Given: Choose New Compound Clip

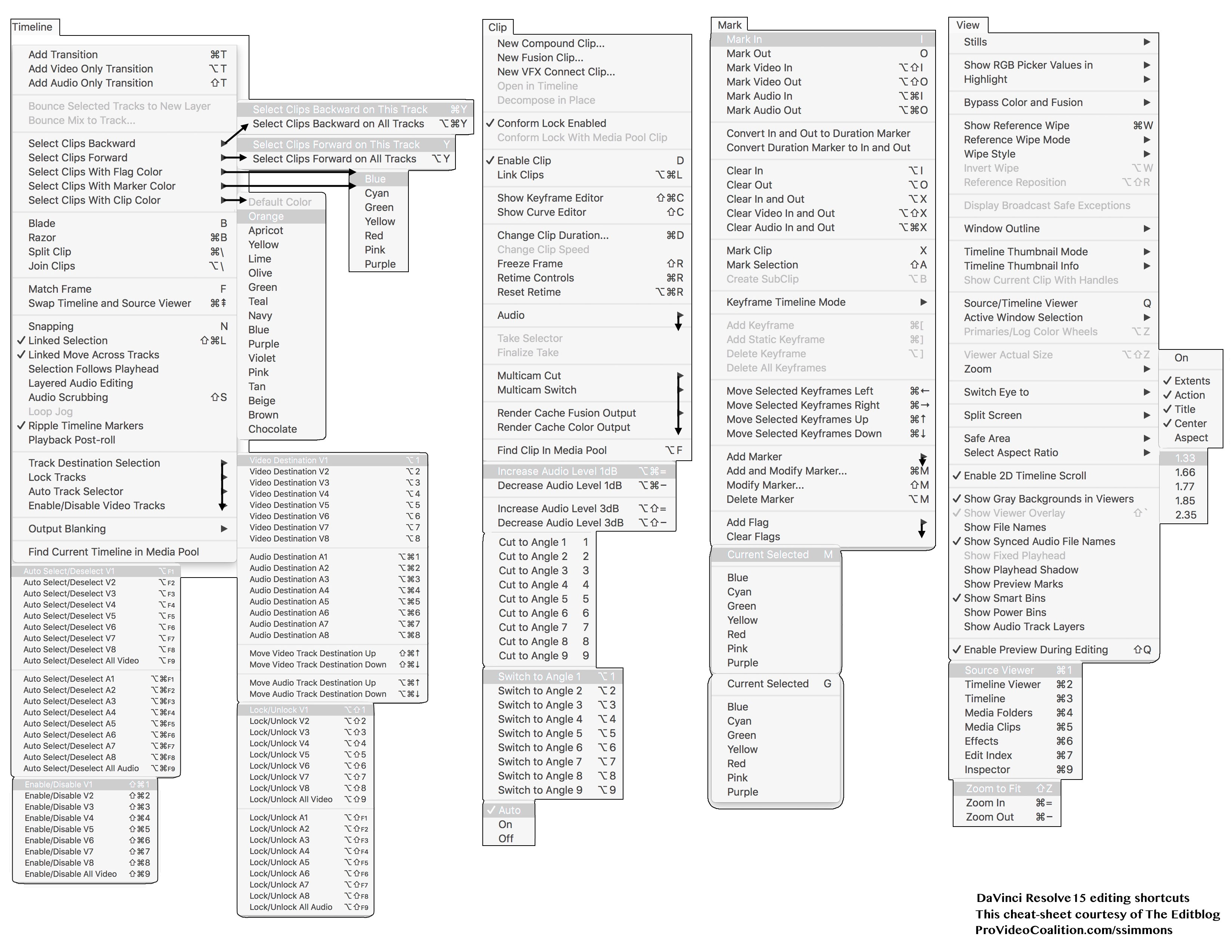Looking at the screenshot, I should coord(587,43).
